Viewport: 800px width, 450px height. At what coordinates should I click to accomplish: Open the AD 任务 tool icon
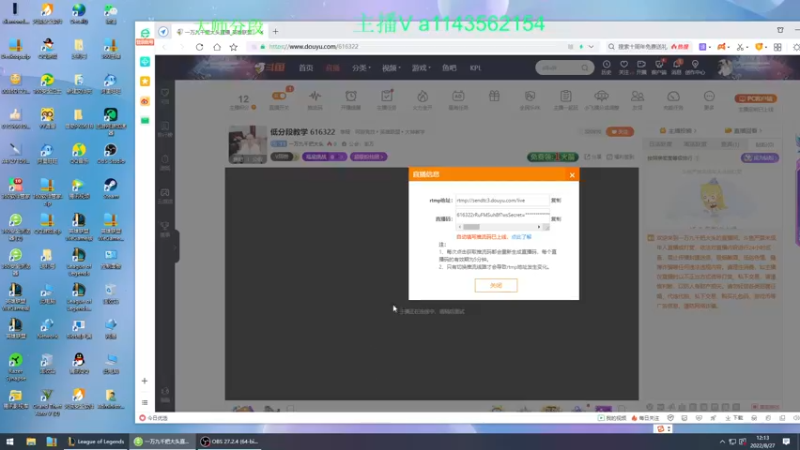coord(458,99)
